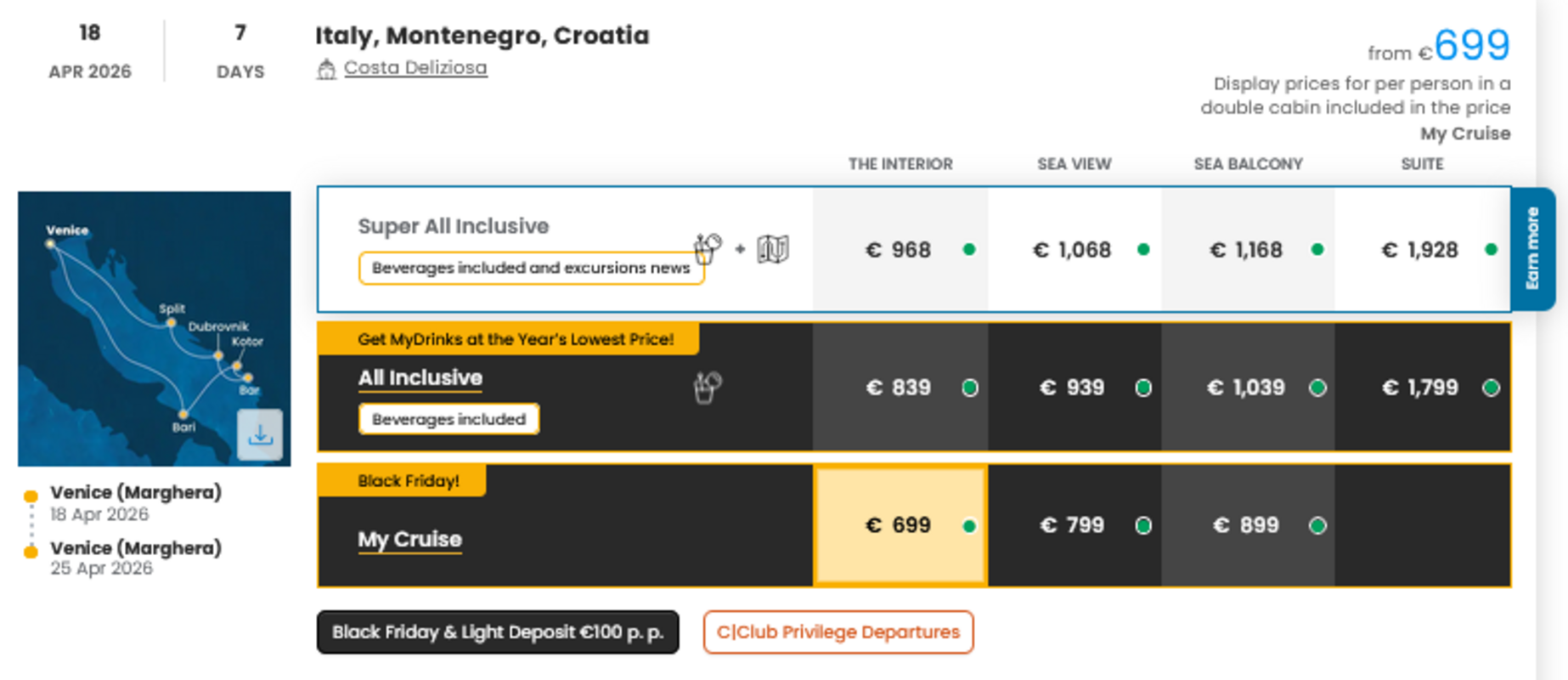Viewport: 1568px width, 680px height.
Task: Click the excursions map icon in Super All Inclusive
Action: [x=773, y=249]
